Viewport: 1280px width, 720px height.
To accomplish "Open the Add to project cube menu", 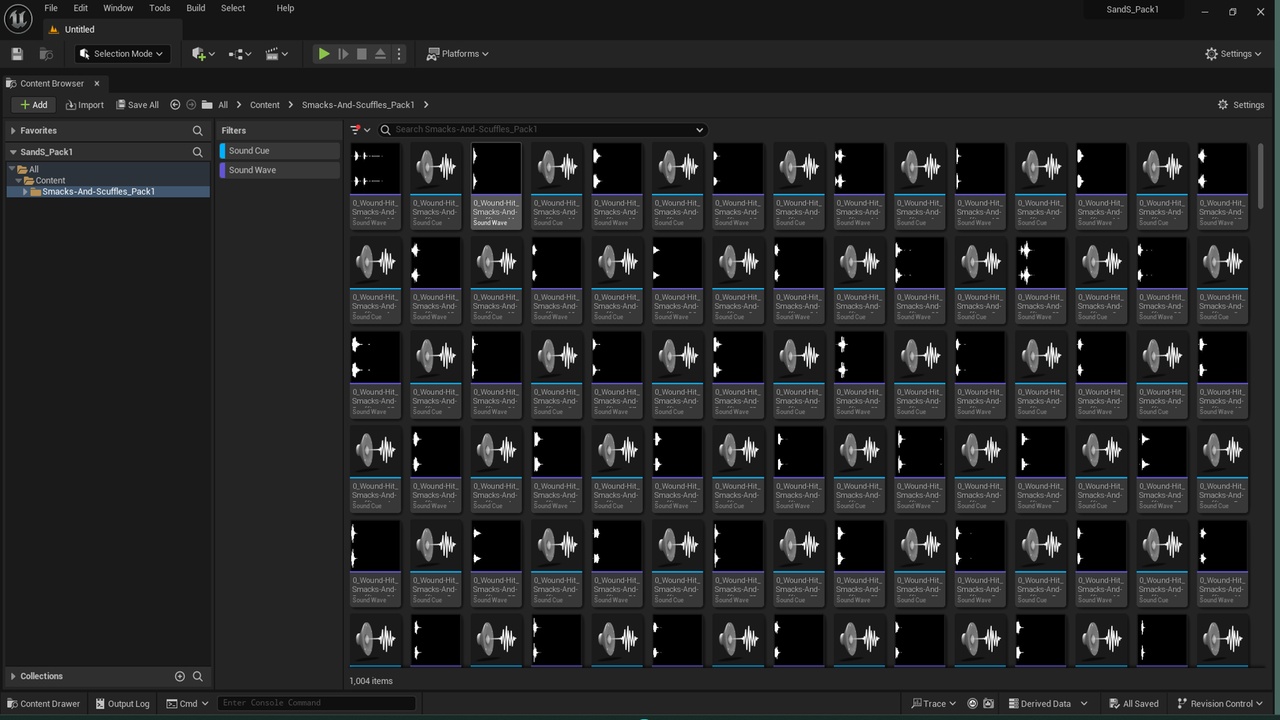I will pos(203,54).
